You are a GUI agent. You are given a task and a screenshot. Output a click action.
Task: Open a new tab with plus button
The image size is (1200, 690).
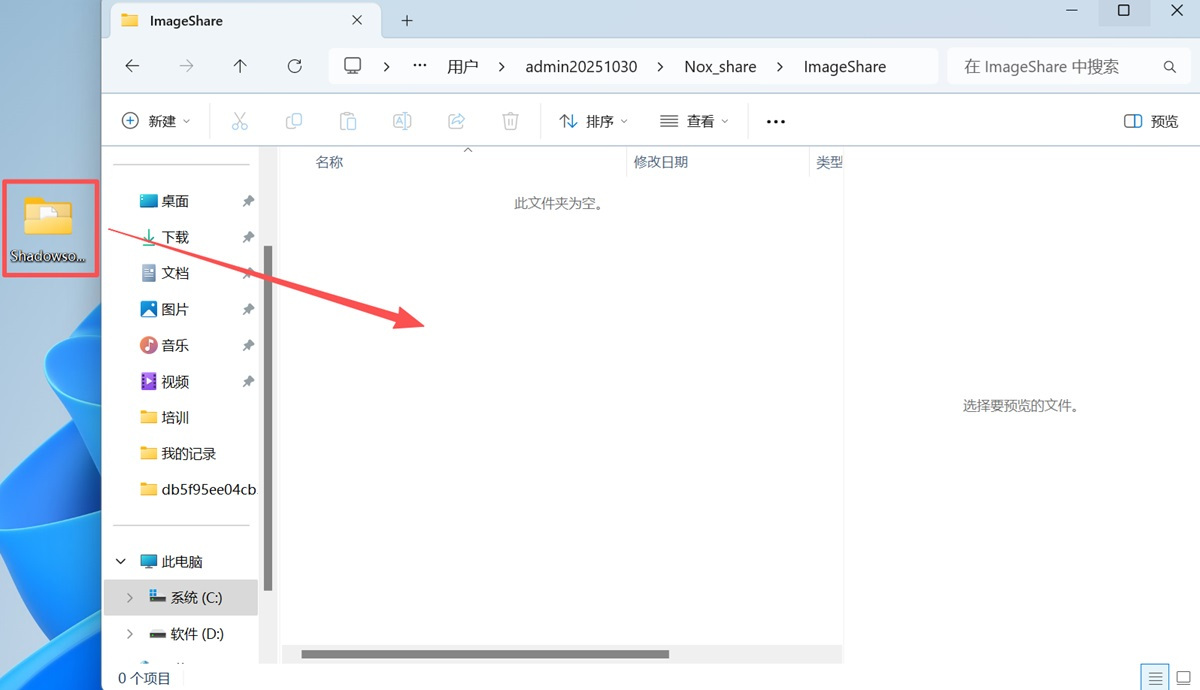pos(407,20)
